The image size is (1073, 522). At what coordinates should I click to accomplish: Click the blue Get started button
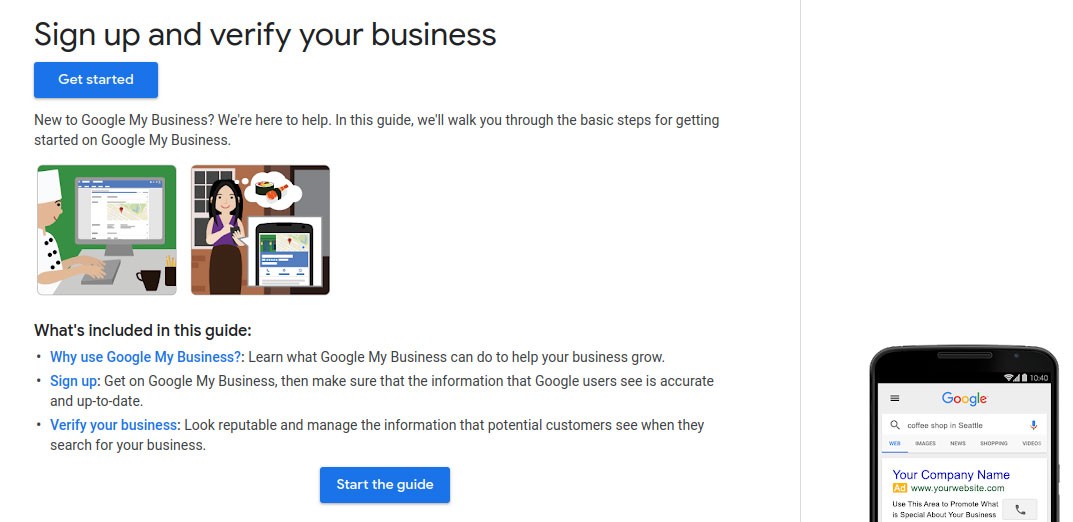click(96, 80)
